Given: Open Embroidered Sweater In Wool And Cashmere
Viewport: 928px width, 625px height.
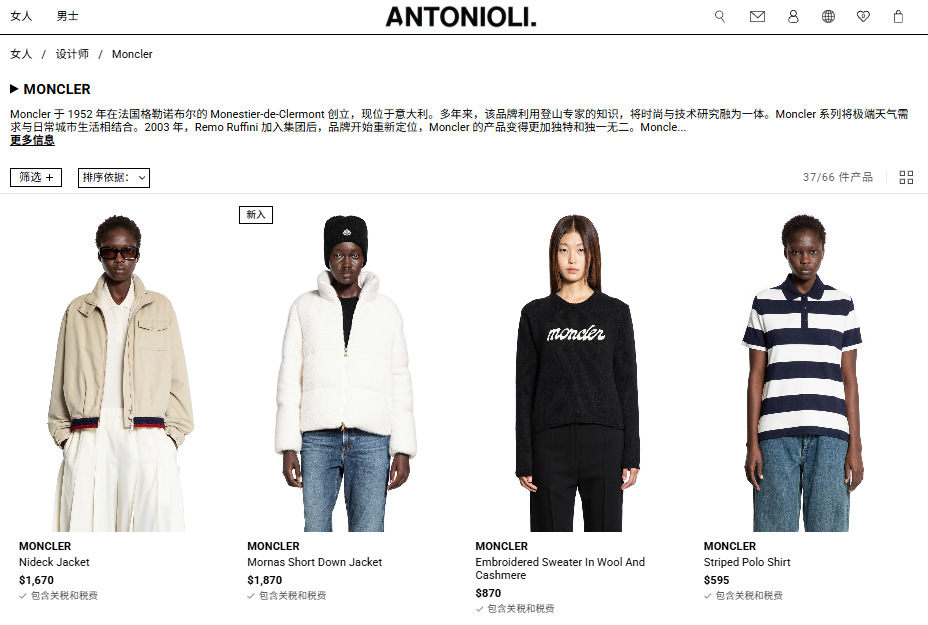Looking at the screenshot, I should 560,568.
